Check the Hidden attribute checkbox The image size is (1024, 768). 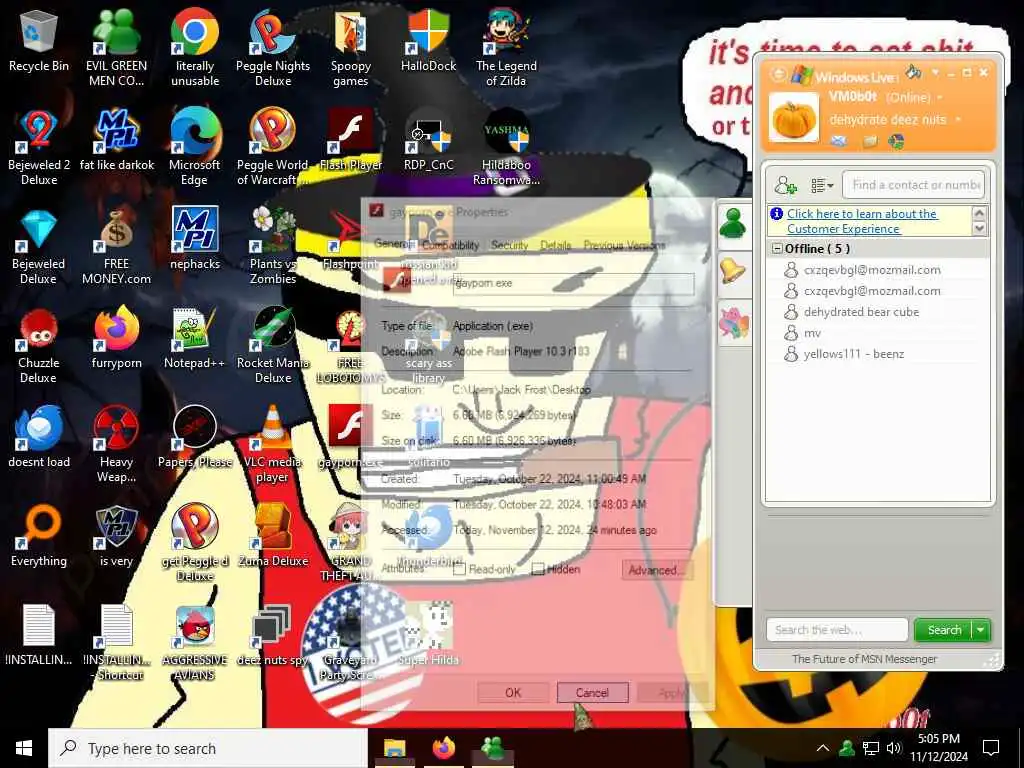537,569
